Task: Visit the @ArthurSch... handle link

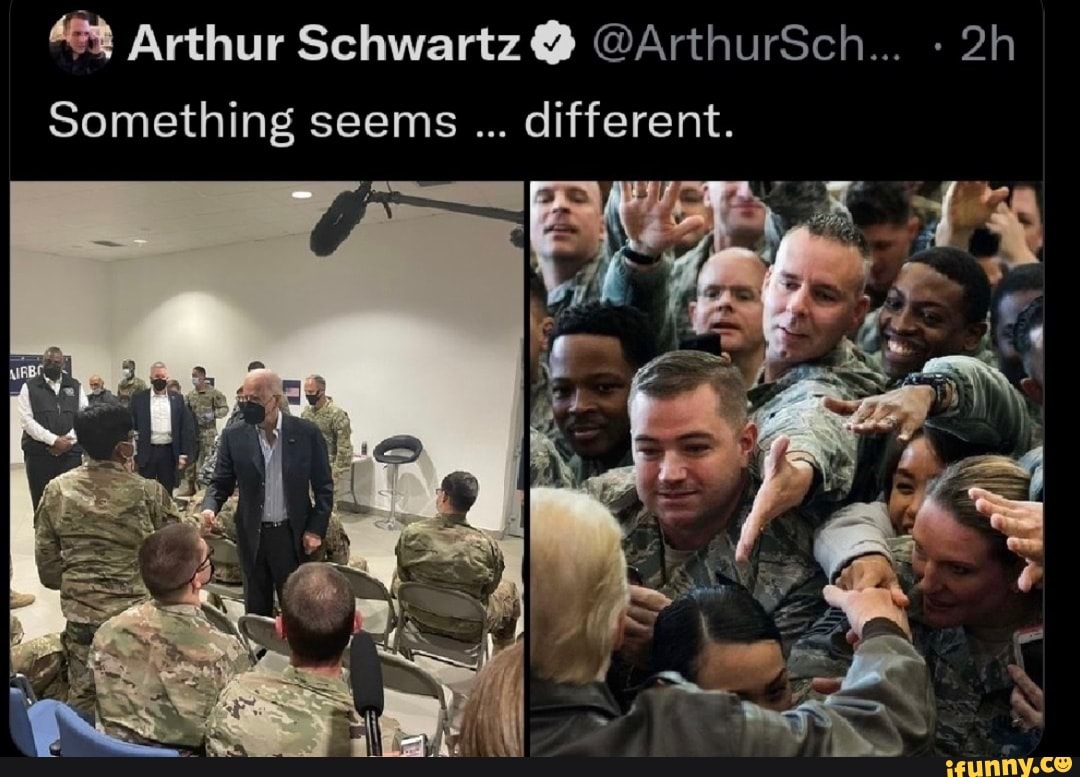Action: point(746,45)
